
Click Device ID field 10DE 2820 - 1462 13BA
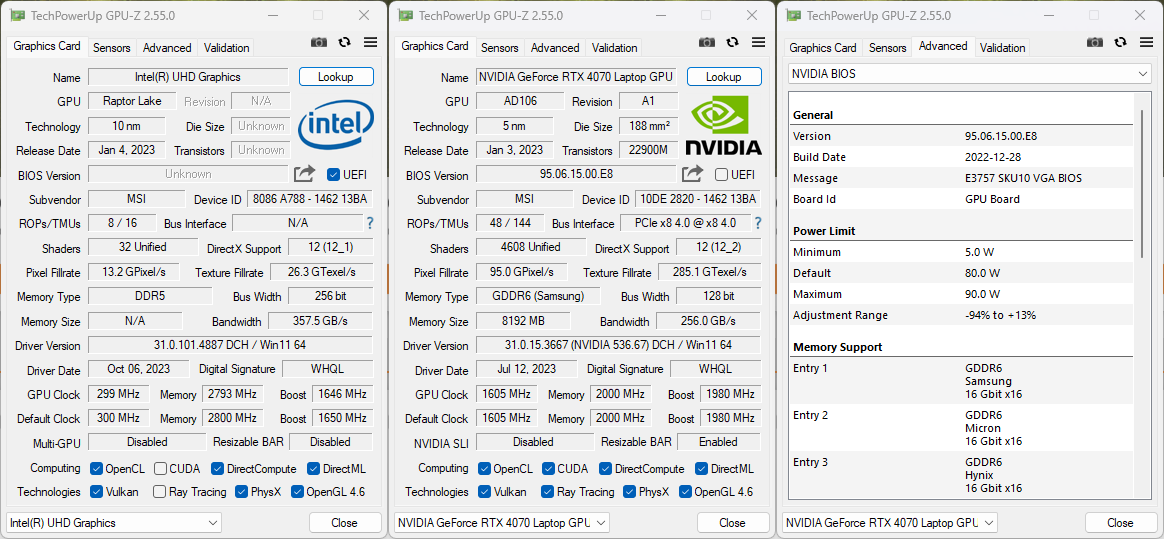pyautogui.click(x=699, y=199)
